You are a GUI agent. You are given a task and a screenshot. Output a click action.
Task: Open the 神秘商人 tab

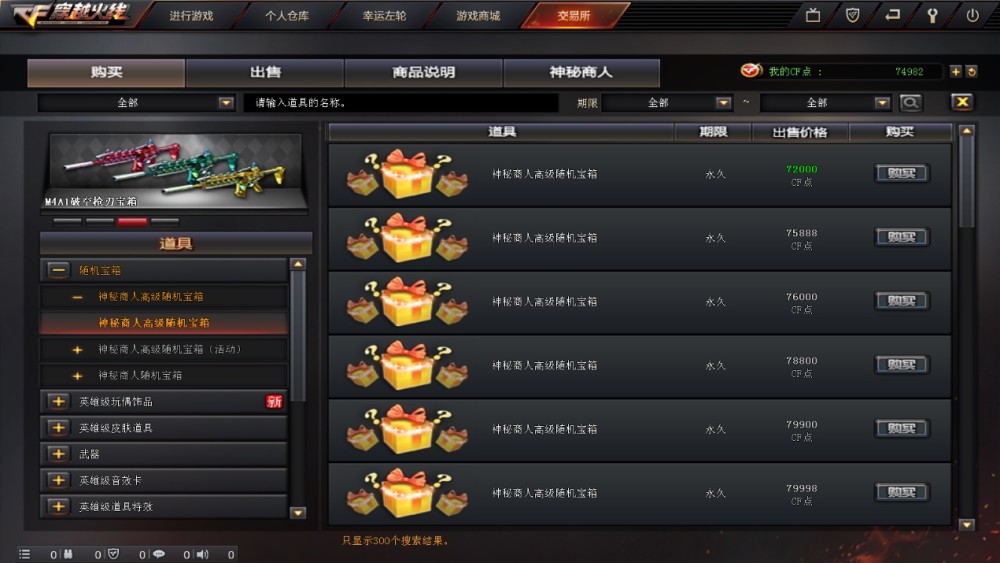click(x=581, y=73)
